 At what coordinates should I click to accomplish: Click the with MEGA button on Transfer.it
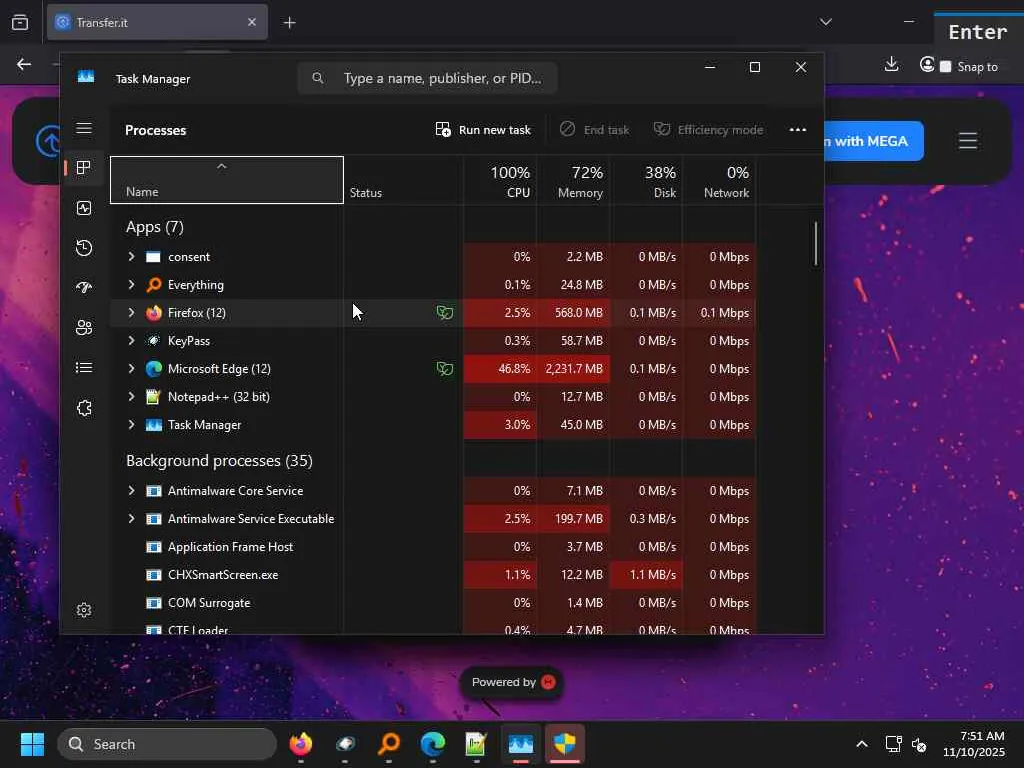tap(874, 141)
